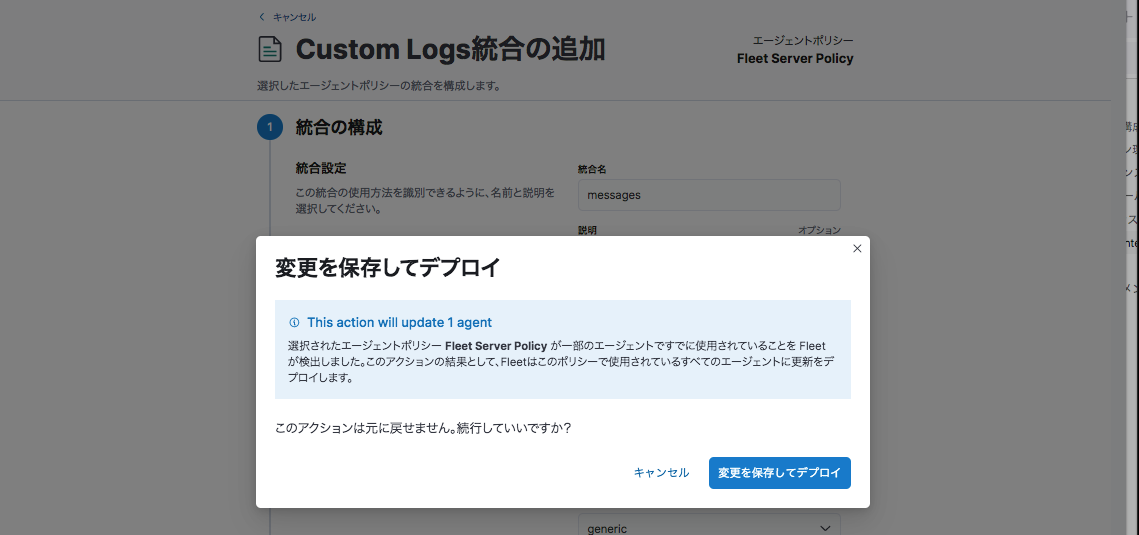
Task: Click the 統合名 field containing messages
Action: point(708,195)
